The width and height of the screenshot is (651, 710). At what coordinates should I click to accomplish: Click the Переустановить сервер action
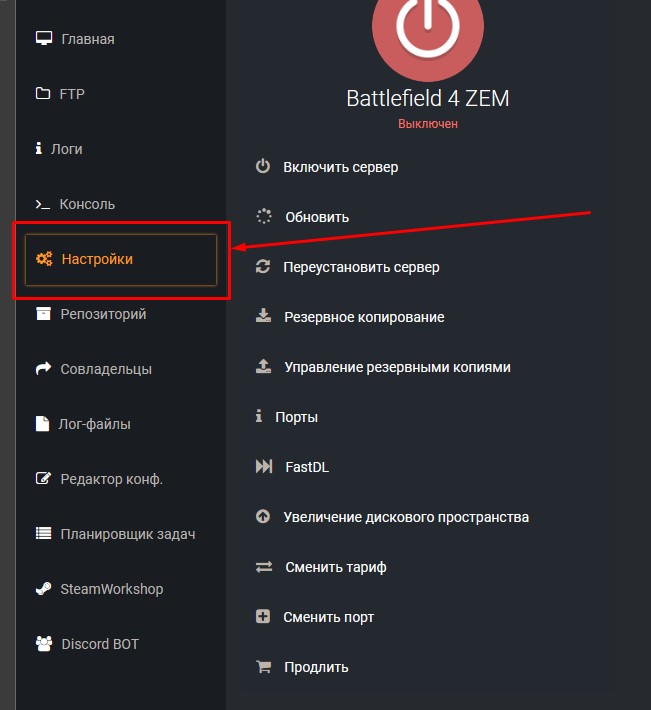[361, 267]
